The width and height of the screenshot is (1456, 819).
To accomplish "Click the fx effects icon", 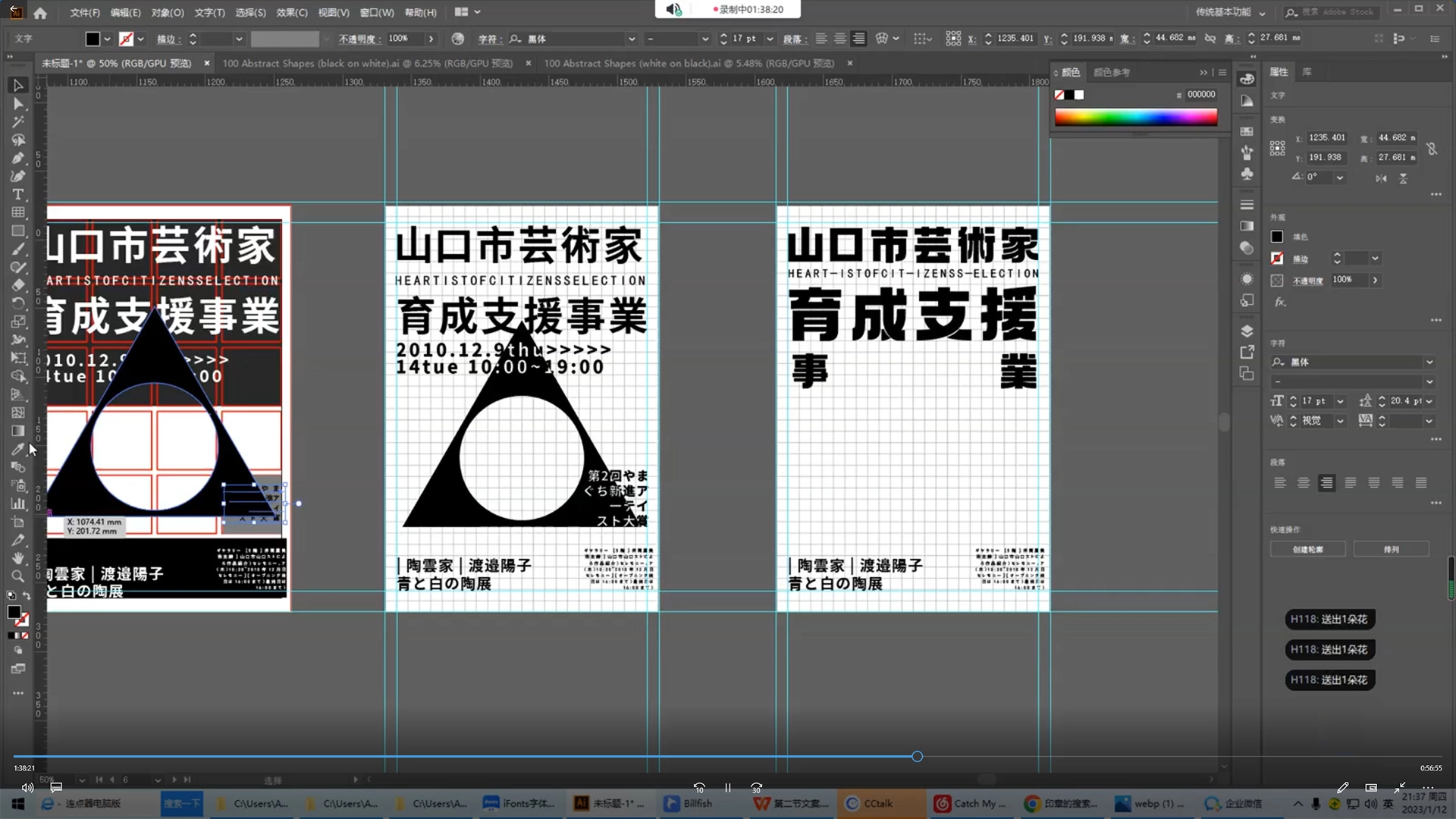I will coord(1280,302).
